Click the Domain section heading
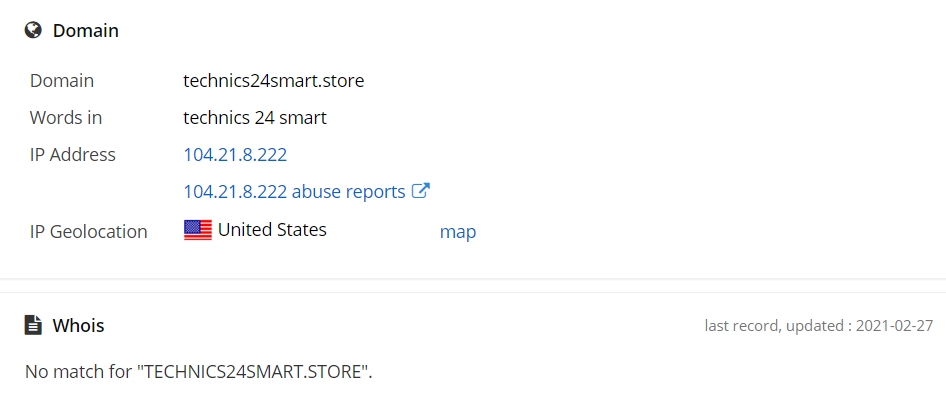The height and width of the screenshot is (399, 946). point(86,31)
